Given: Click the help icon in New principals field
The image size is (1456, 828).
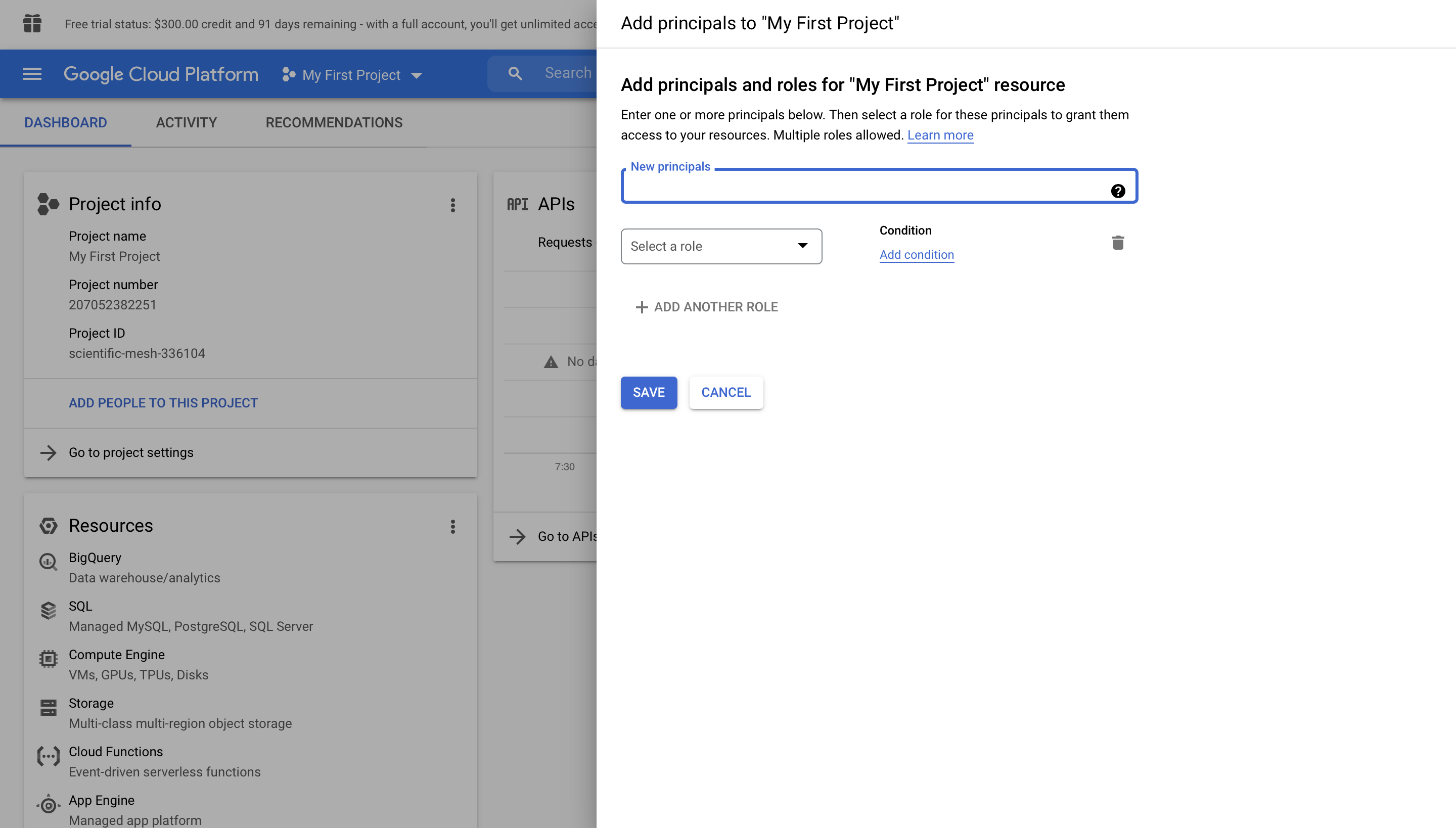Looking at the screenshot, I should [x=1118, y=191].
